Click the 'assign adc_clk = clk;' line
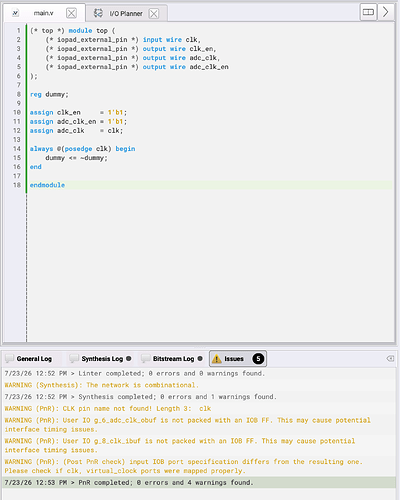Viewport: 400px width, 500px height. pos(76,131)
